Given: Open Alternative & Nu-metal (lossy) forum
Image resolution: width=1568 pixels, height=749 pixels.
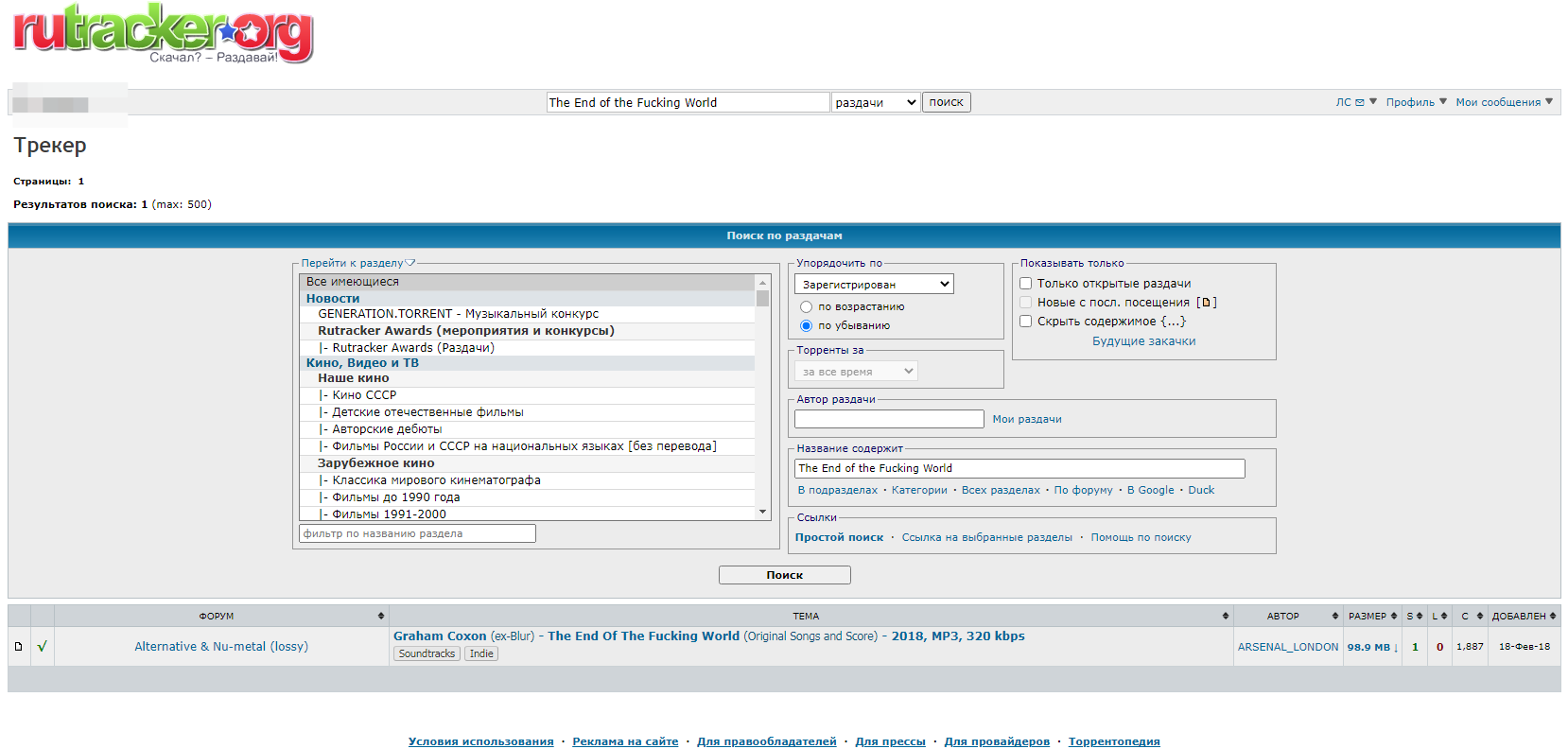Looking at the screenshot, I should click(x=221, y=647).
